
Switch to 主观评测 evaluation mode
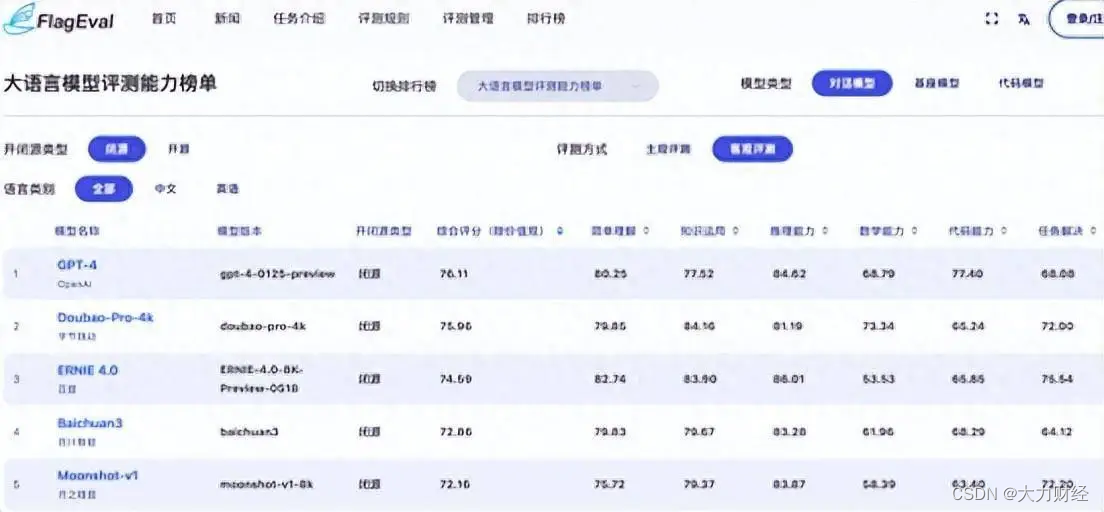click(668, 149)
